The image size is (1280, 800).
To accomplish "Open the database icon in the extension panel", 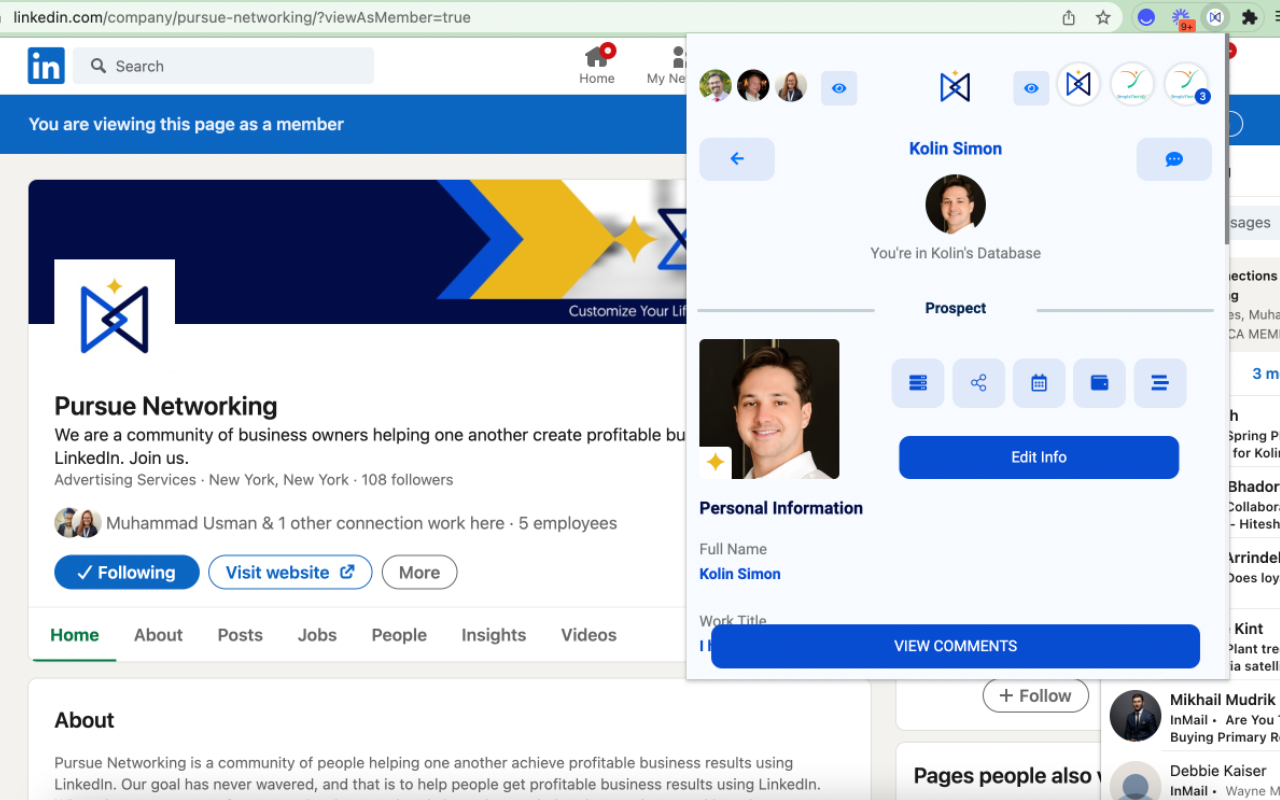I will (918, 383).
